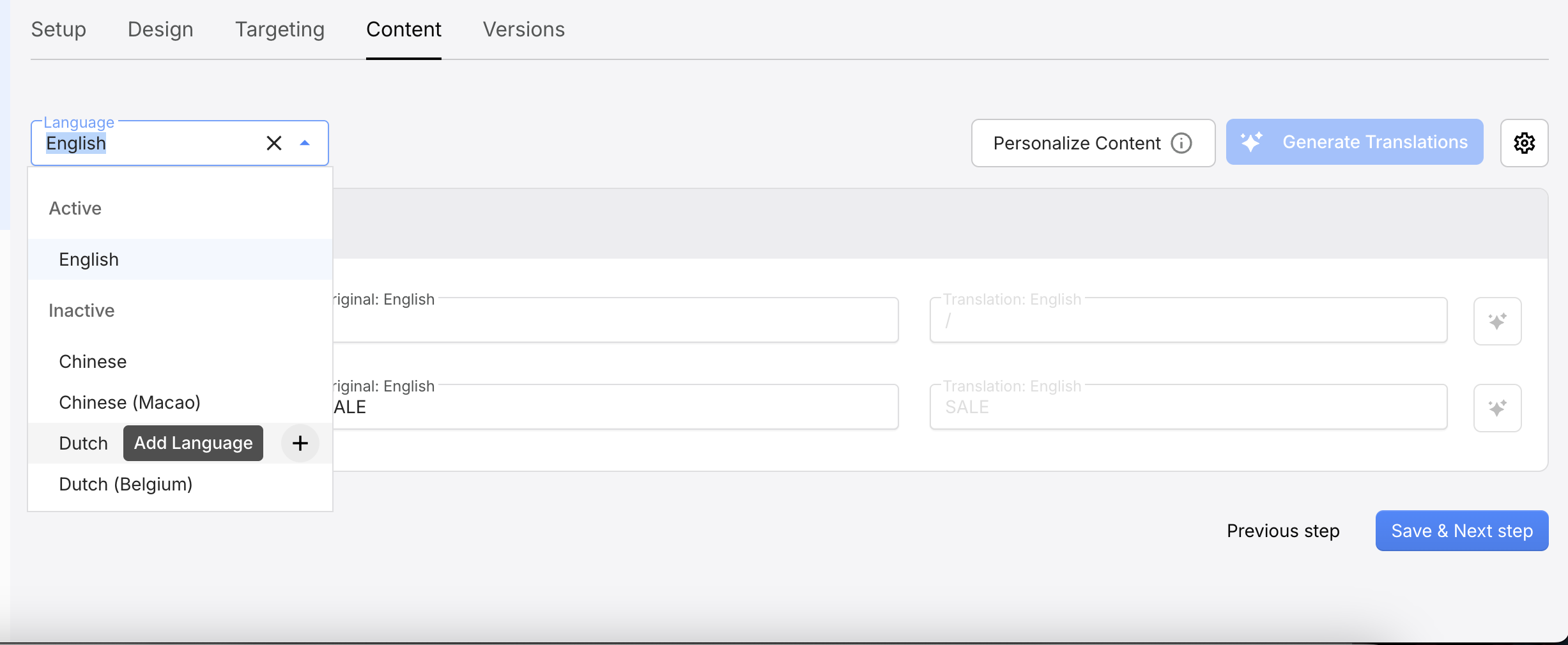
Task: Open the Versions tab
Action: [x=523, y=29]
